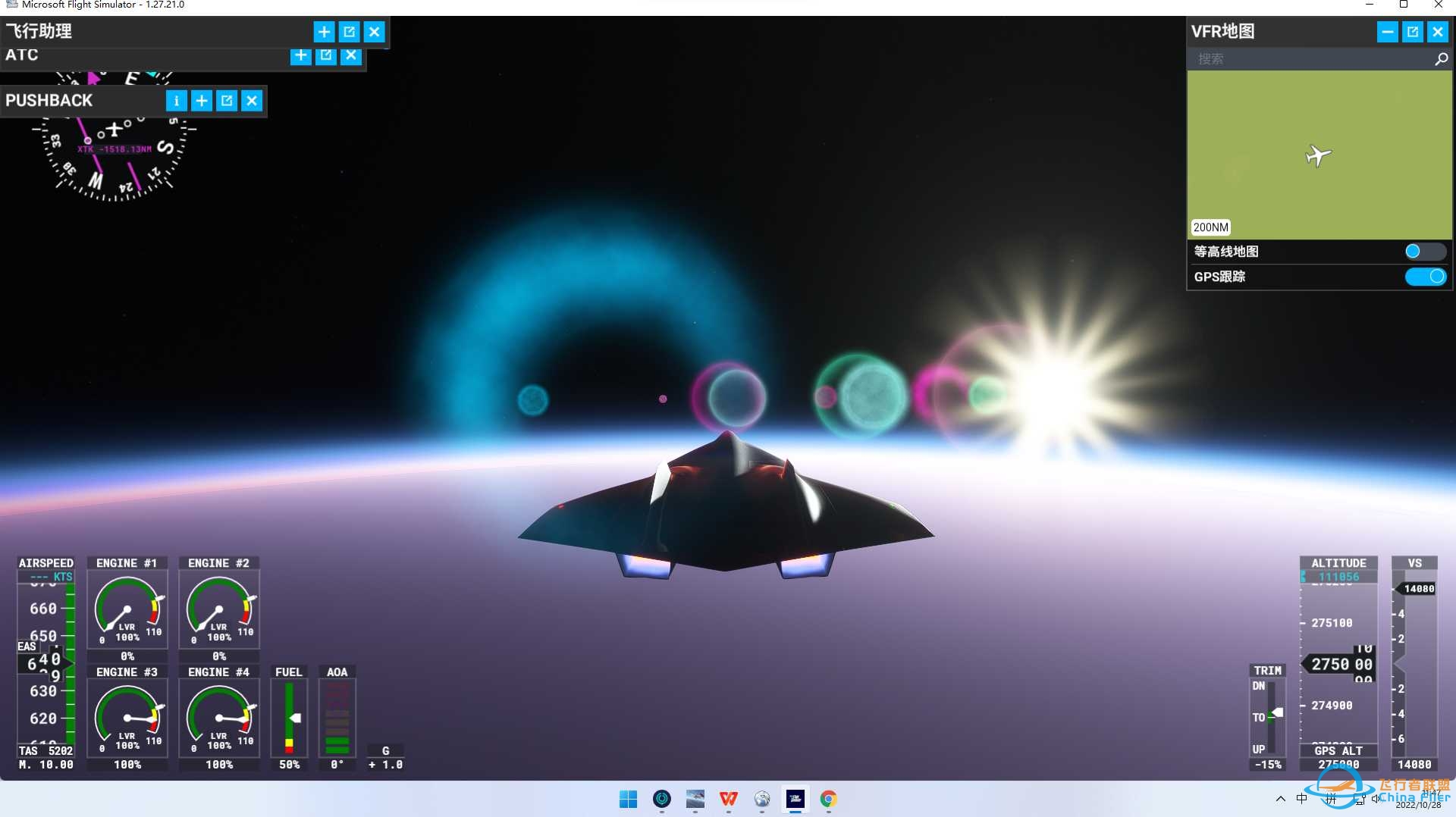Viewport: 1456px width, 817px height.
Task: Pop out the 飞行助理 panel
Action: point(349,32)
